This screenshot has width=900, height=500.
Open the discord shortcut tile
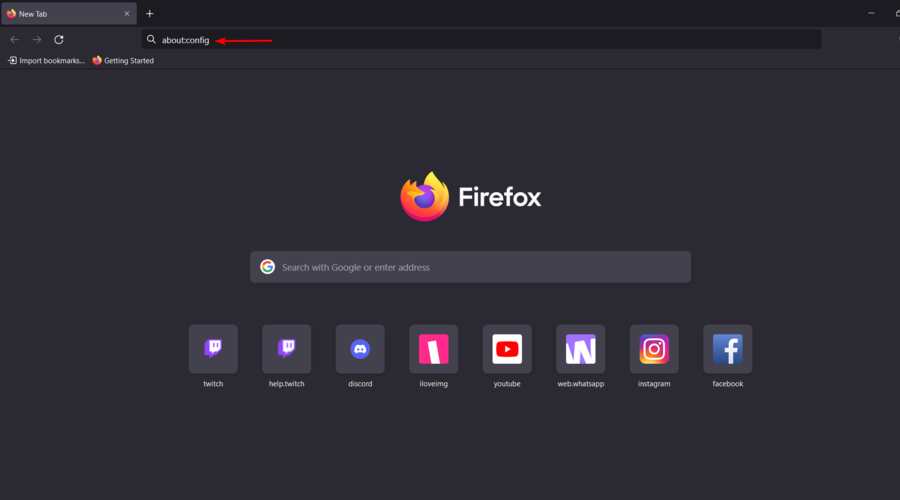coord(360,349)
